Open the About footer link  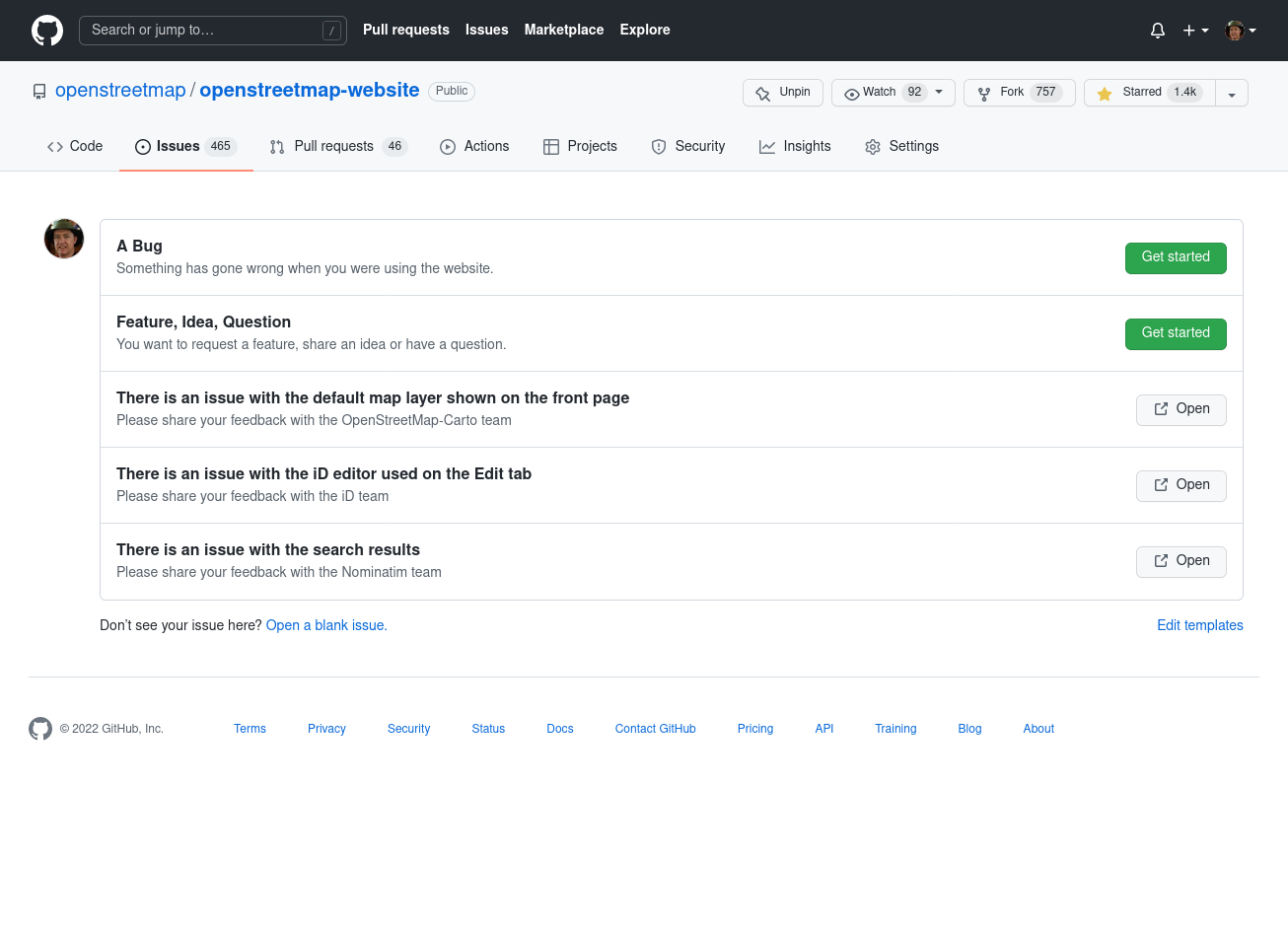(x=1038, y=729)
